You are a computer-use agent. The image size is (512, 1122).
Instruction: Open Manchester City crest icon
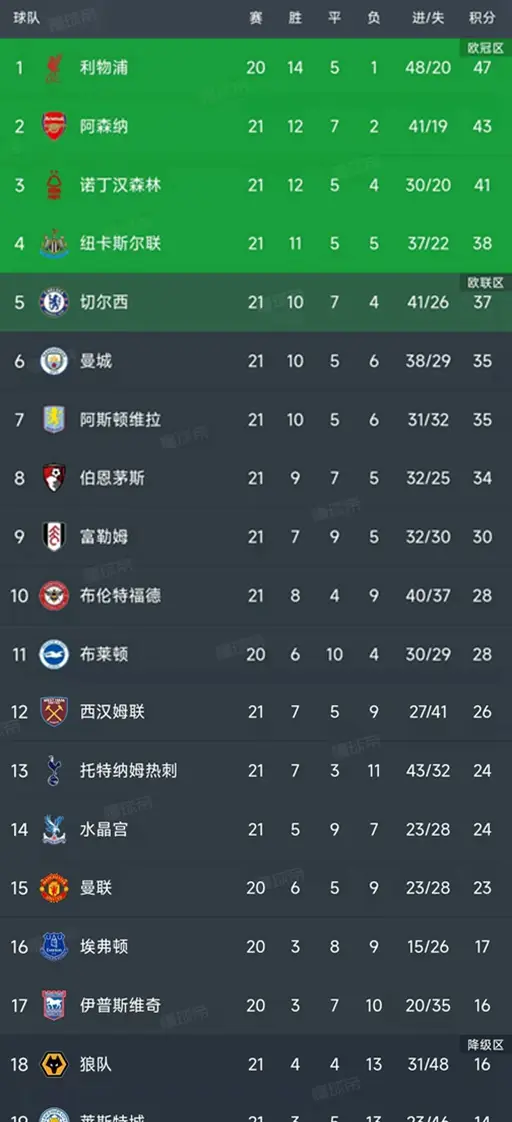pos(54,361)
